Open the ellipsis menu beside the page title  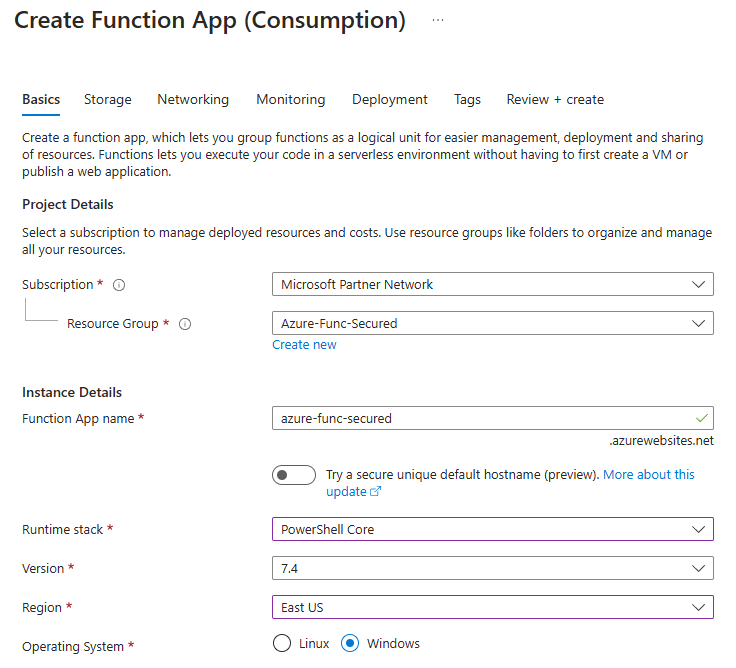coord(437,20)
